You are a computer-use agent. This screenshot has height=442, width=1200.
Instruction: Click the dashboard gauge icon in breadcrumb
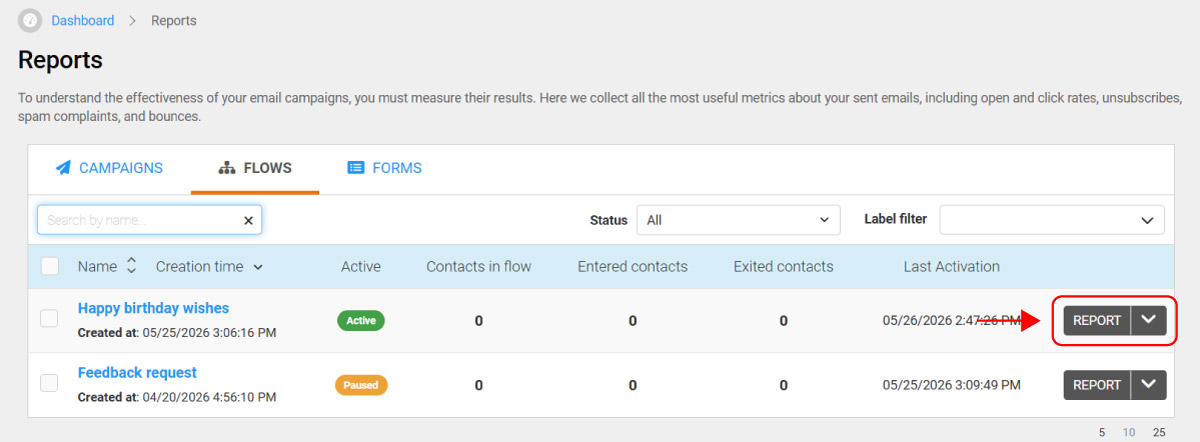click(30, 20)
